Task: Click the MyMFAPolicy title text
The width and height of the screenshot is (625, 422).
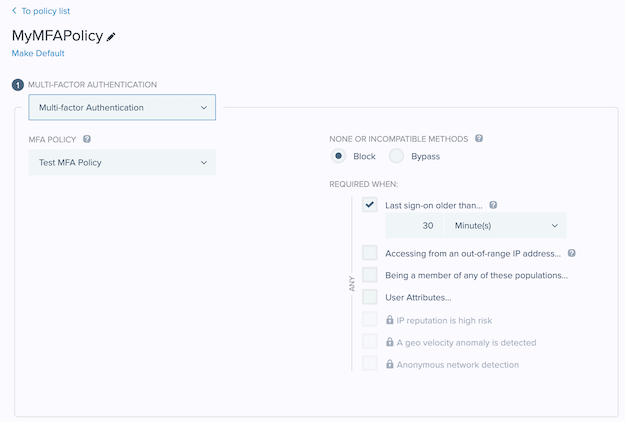Action: [x=57, y=36]
